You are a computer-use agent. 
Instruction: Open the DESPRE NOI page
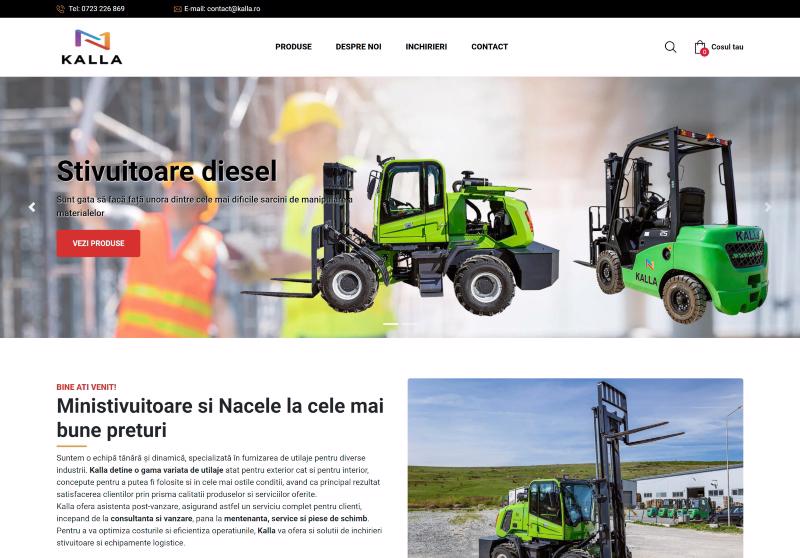click(x=358, y=47)
